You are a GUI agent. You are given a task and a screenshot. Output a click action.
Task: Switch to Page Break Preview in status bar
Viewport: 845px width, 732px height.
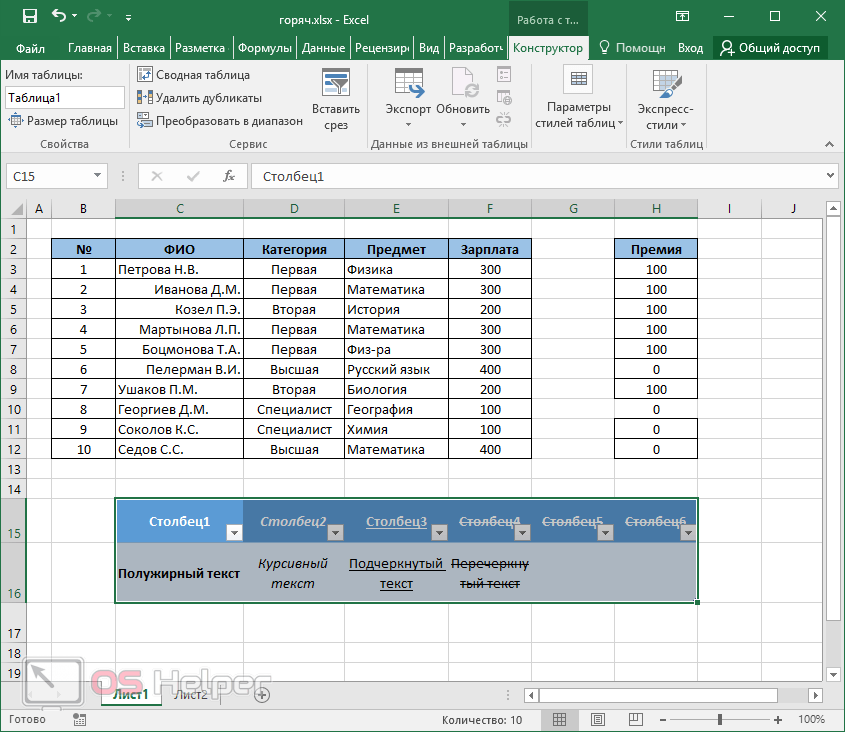coord(634,719)
